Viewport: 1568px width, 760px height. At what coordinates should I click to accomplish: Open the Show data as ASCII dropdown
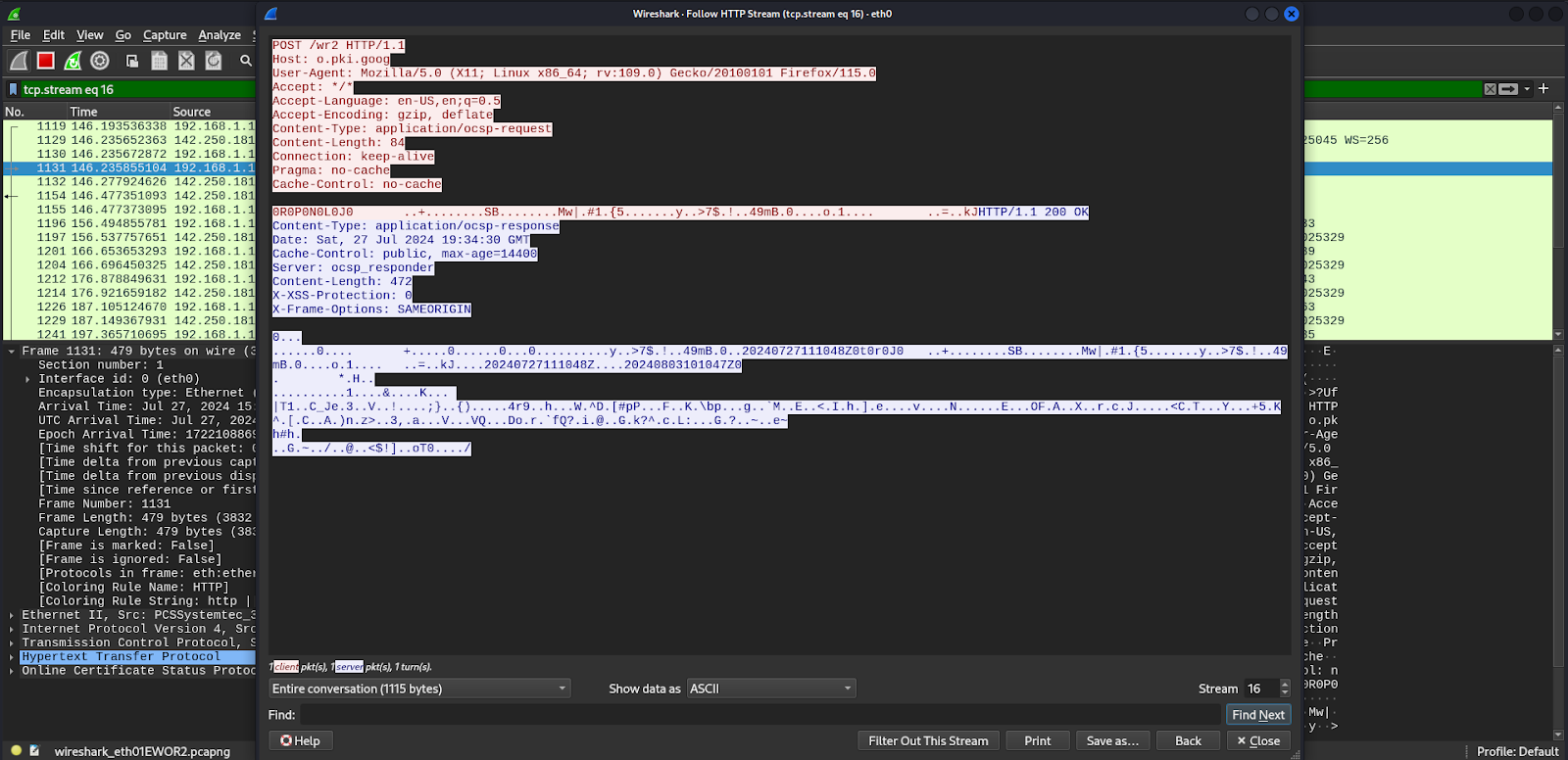point(771,689)
